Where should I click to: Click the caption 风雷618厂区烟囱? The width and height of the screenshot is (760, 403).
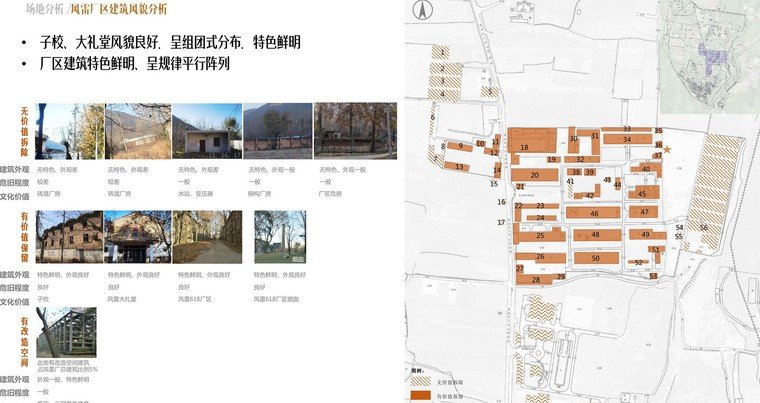[276, 299]
